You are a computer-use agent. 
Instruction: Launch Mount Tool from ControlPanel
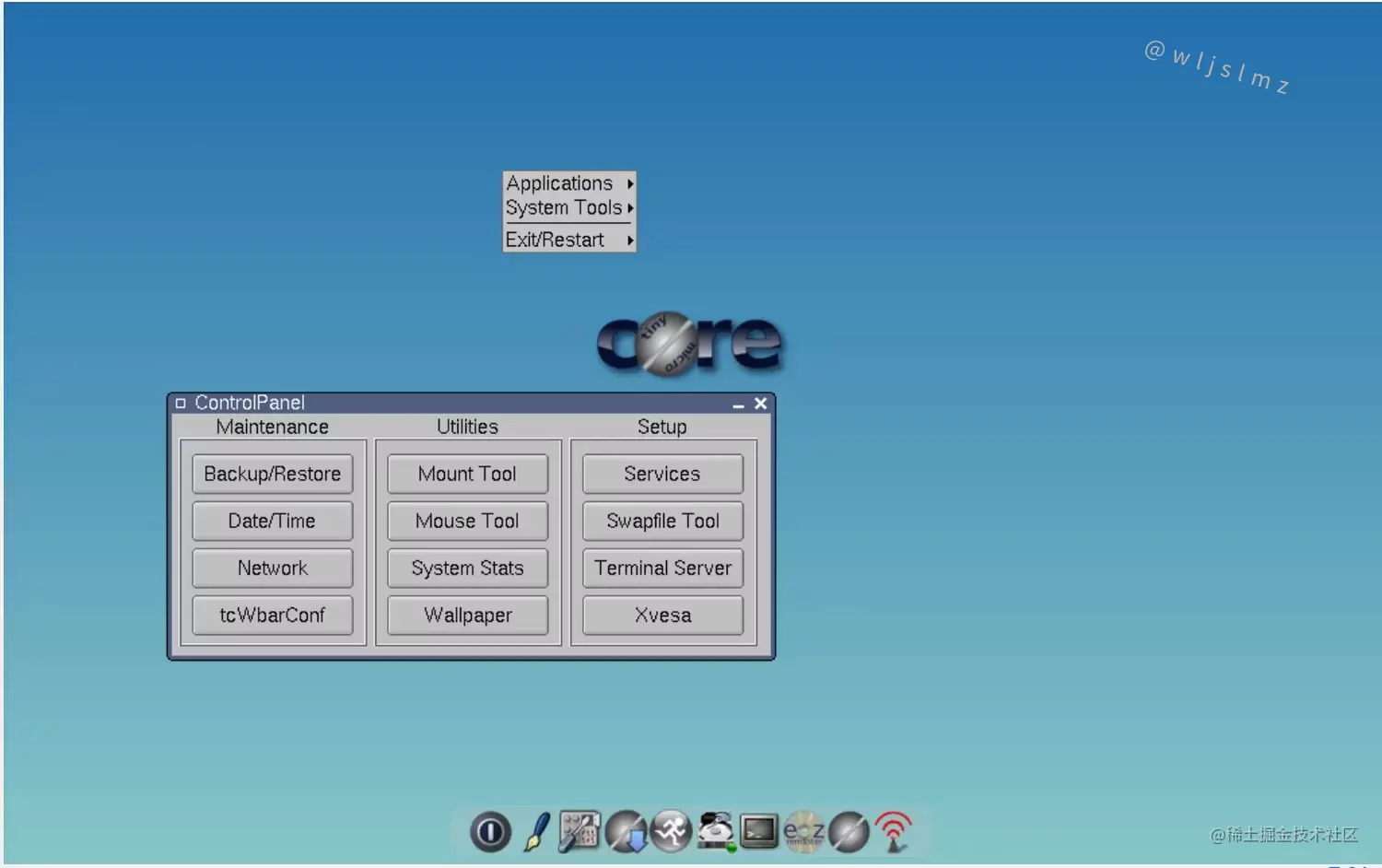[467, 474]
